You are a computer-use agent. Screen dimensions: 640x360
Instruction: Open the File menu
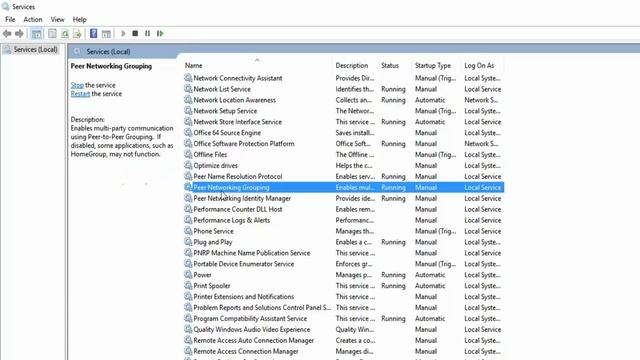coord(10,20)
